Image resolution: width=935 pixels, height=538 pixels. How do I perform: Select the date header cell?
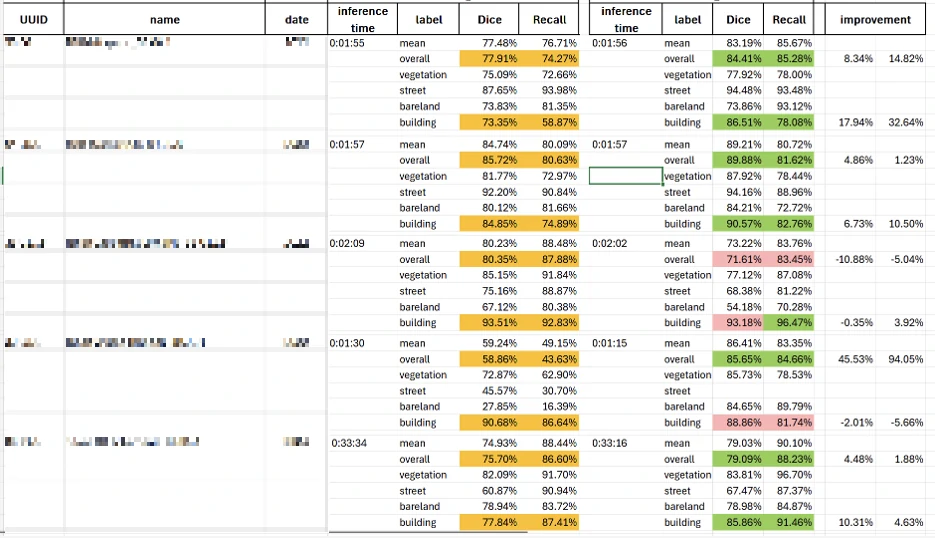pos(296,19)
